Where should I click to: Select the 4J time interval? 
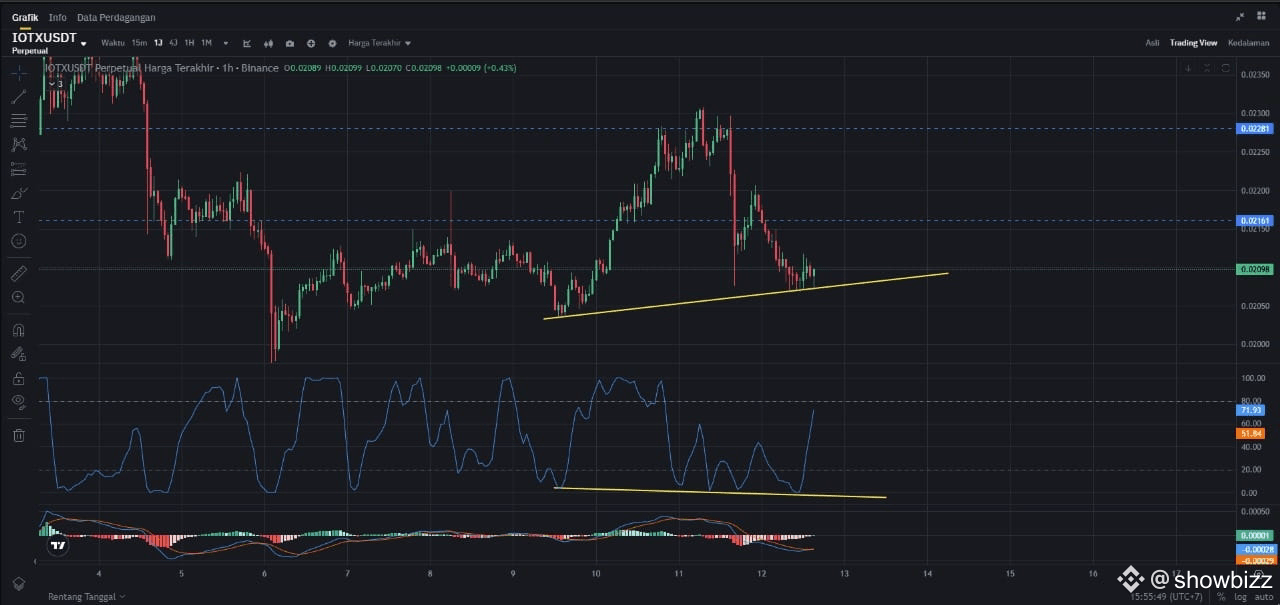173,43
